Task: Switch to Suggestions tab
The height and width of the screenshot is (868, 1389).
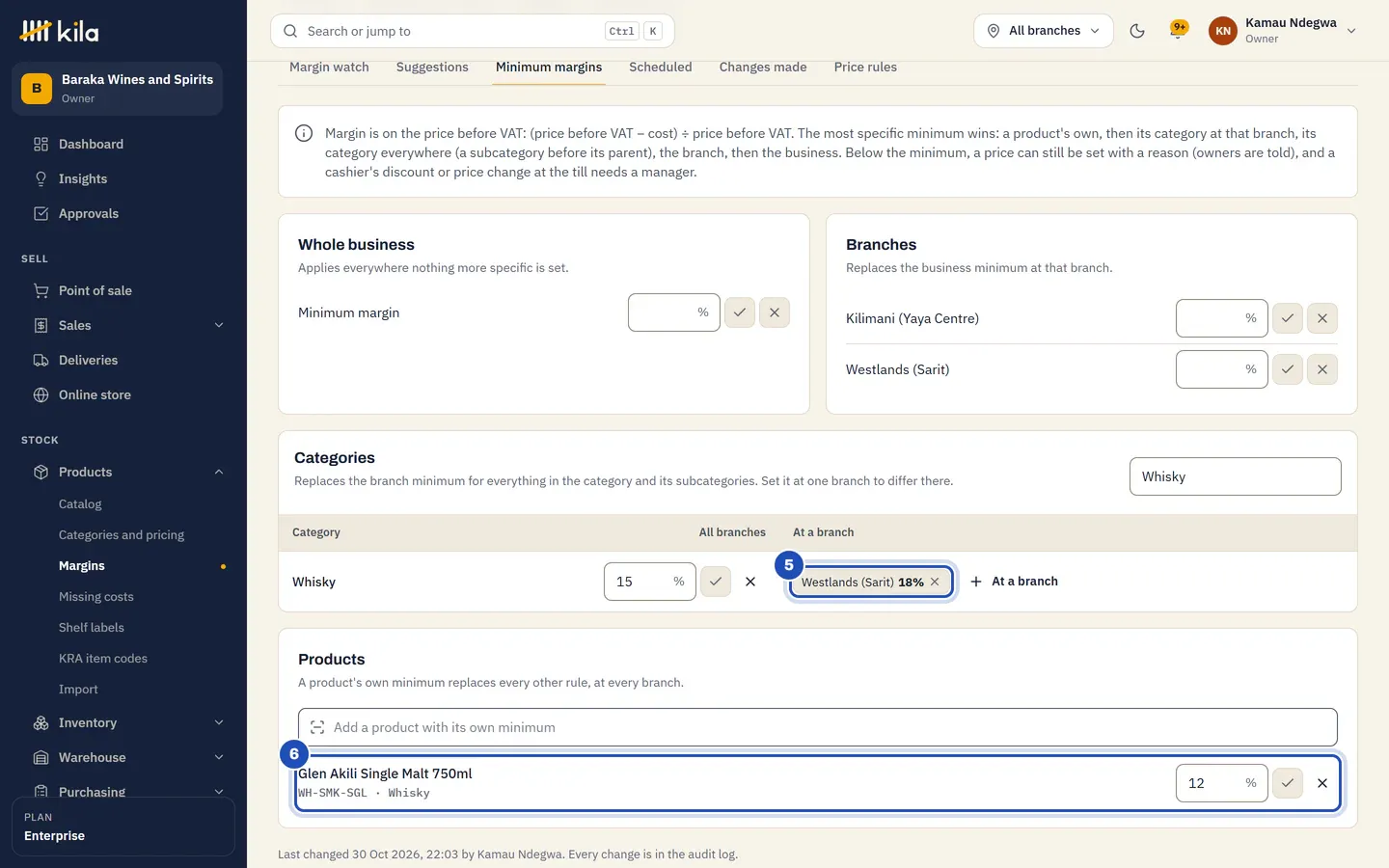Action: click(432, 67)
